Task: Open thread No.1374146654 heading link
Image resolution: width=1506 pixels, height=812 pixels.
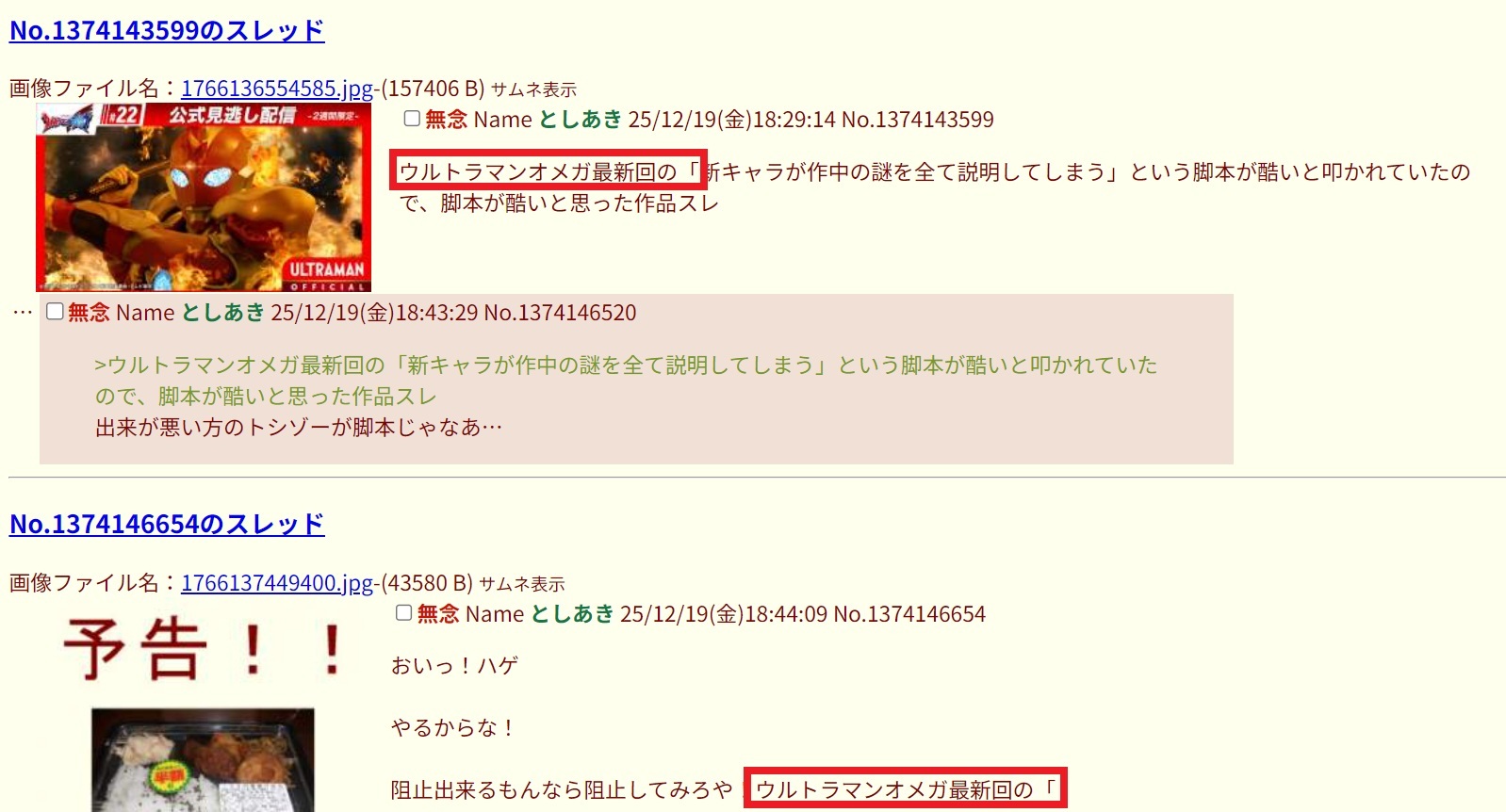Action: pos(167,524)
